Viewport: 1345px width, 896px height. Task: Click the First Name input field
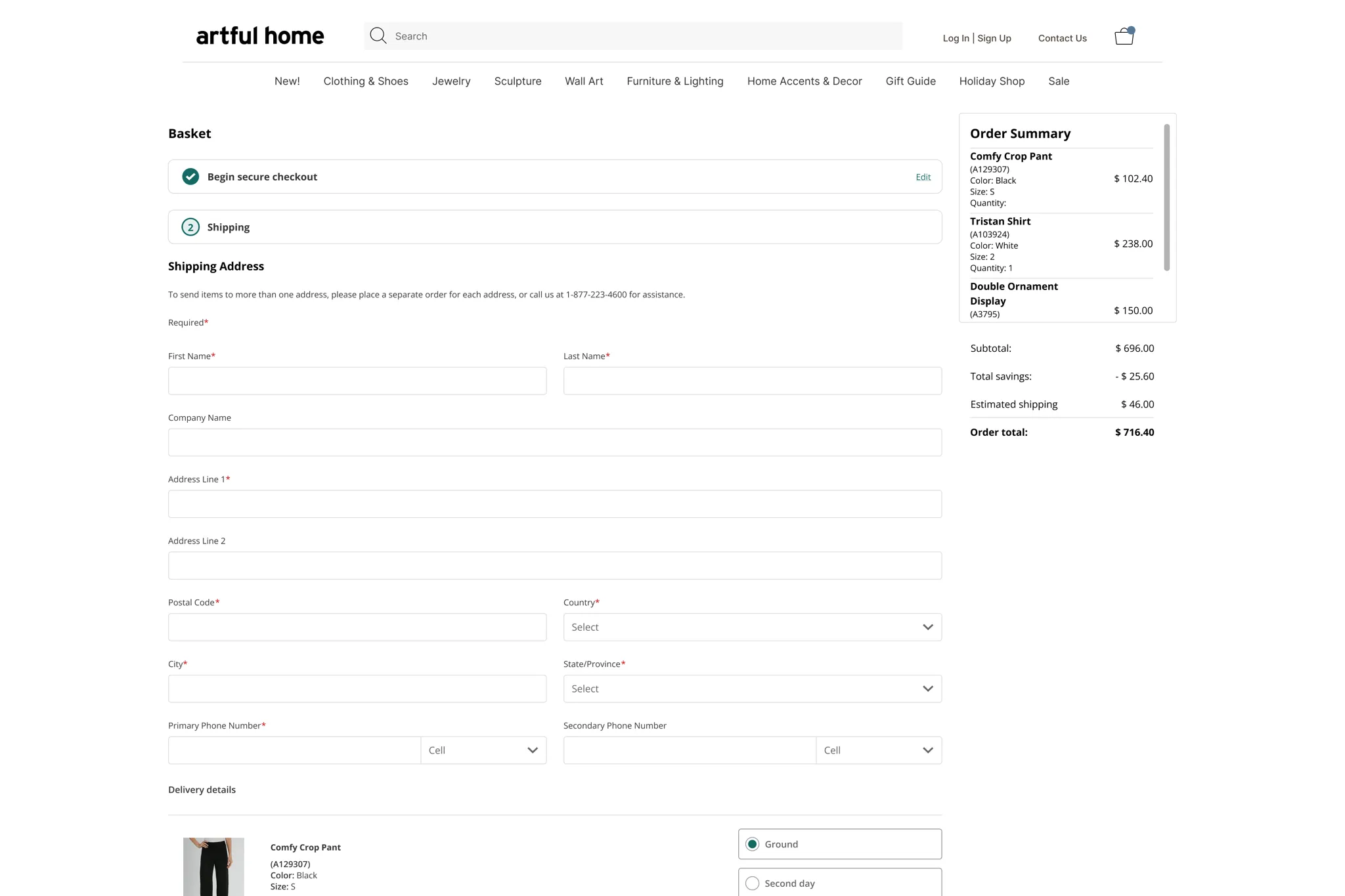357,381
